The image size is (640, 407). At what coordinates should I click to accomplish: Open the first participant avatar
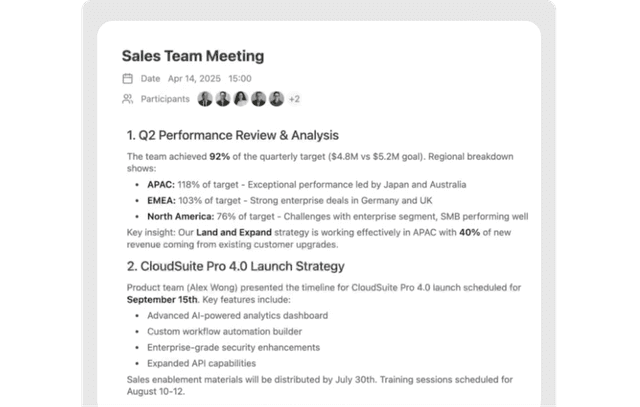tap(205, 99)
